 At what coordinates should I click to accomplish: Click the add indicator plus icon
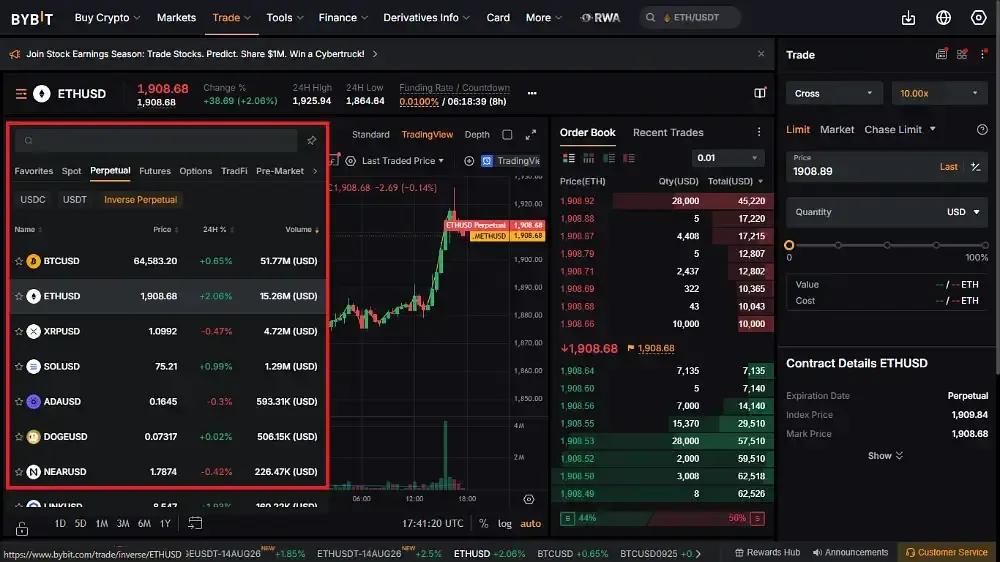pyautogui.click(x=469, y=161)
